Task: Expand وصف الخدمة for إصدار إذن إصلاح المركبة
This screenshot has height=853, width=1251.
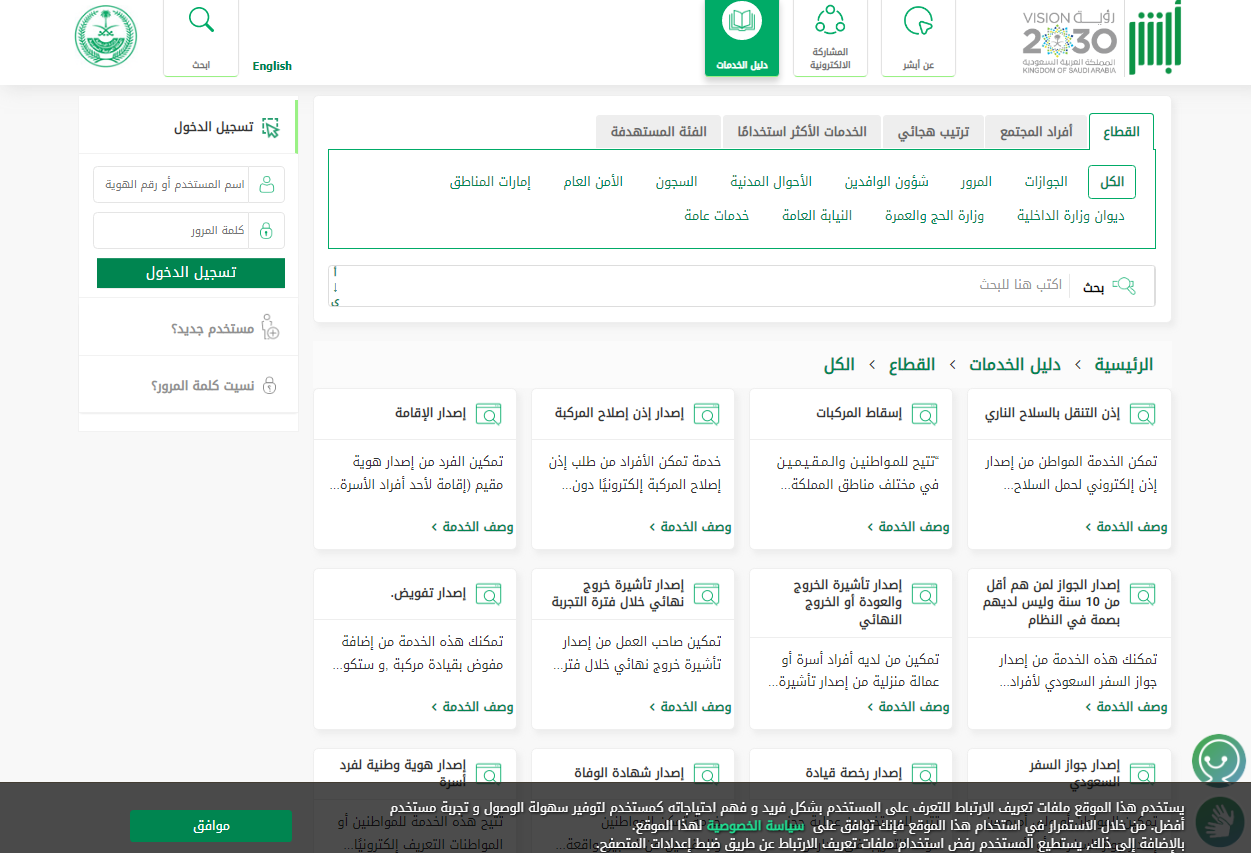Action: pos(691,527)
